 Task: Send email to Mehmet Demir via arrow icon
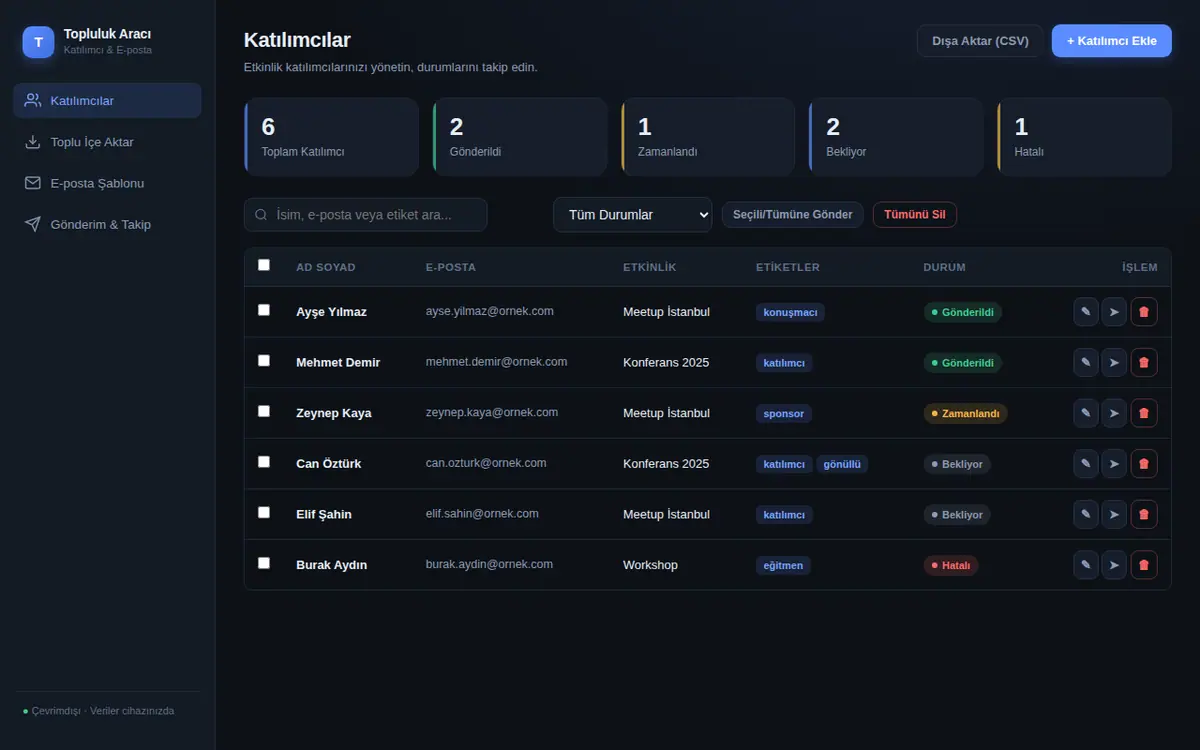[x=1114, y=362]
